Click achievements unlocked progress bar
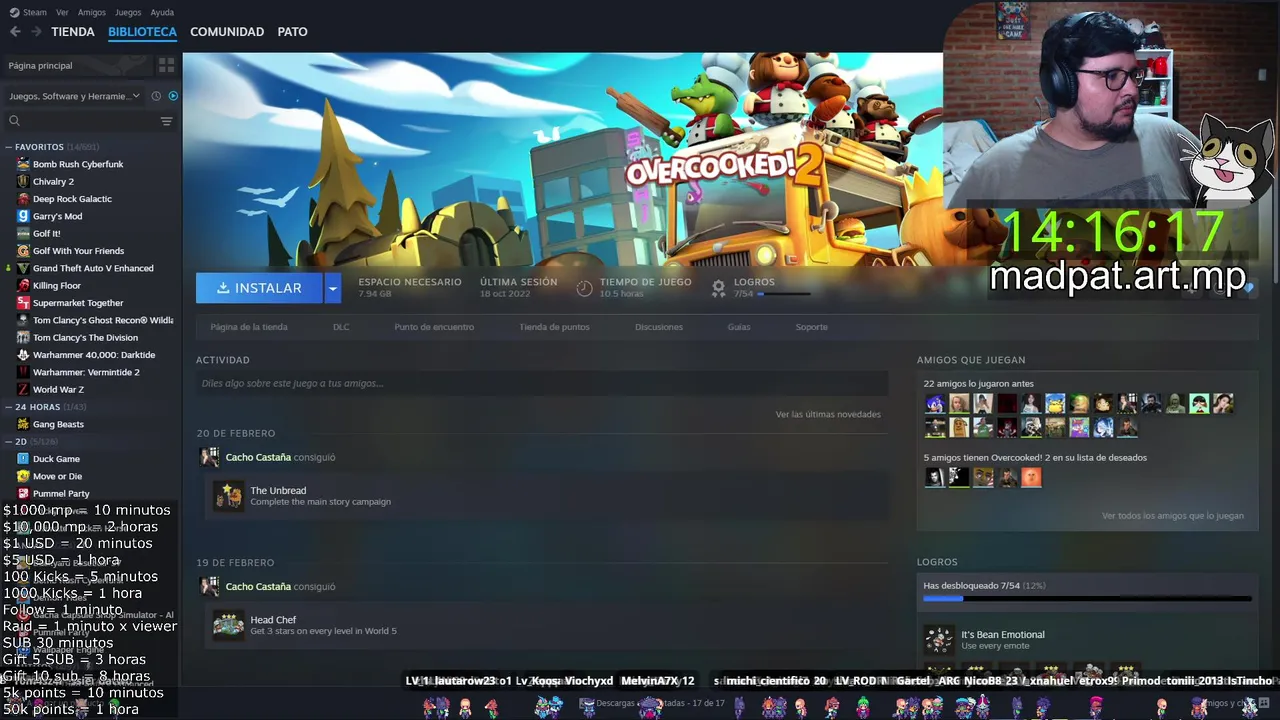The image size is (1280, 720). tap(1087, 599)
